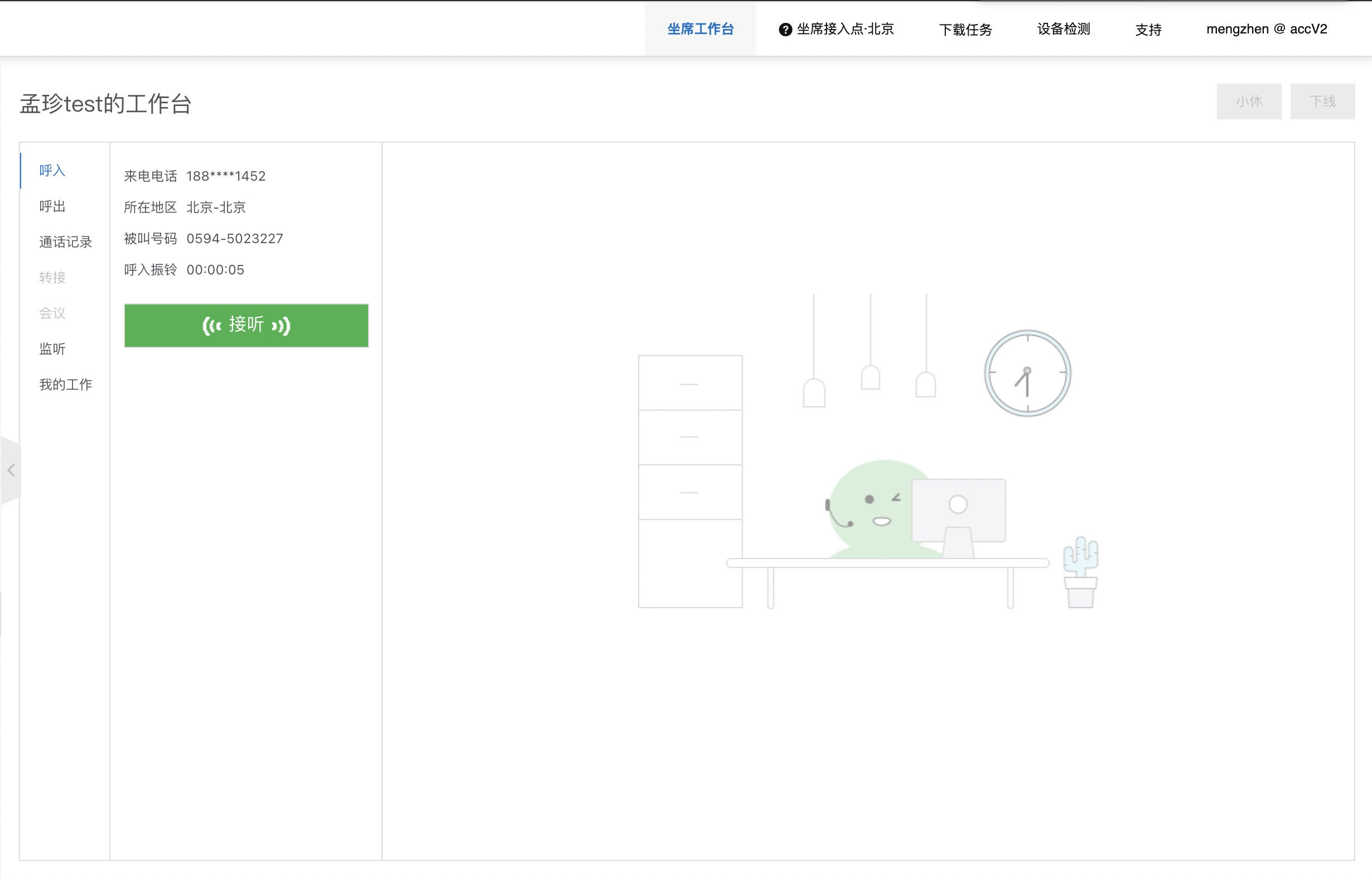Click the caller number 188****1452
Image resolution: width=1372 pixels, height=880 pixels.
click(226, 176)
